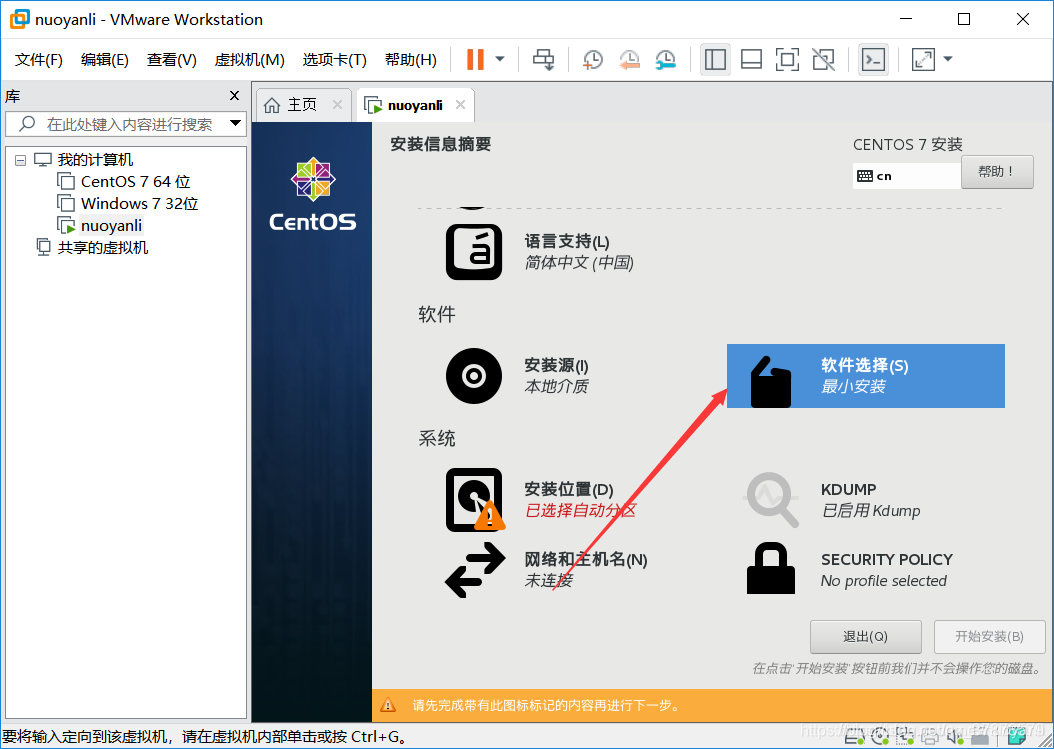Open 网络和主机名(N) arrows icon
The image size is (1054, 749).
pyautogui.click(x=475, y=570)
